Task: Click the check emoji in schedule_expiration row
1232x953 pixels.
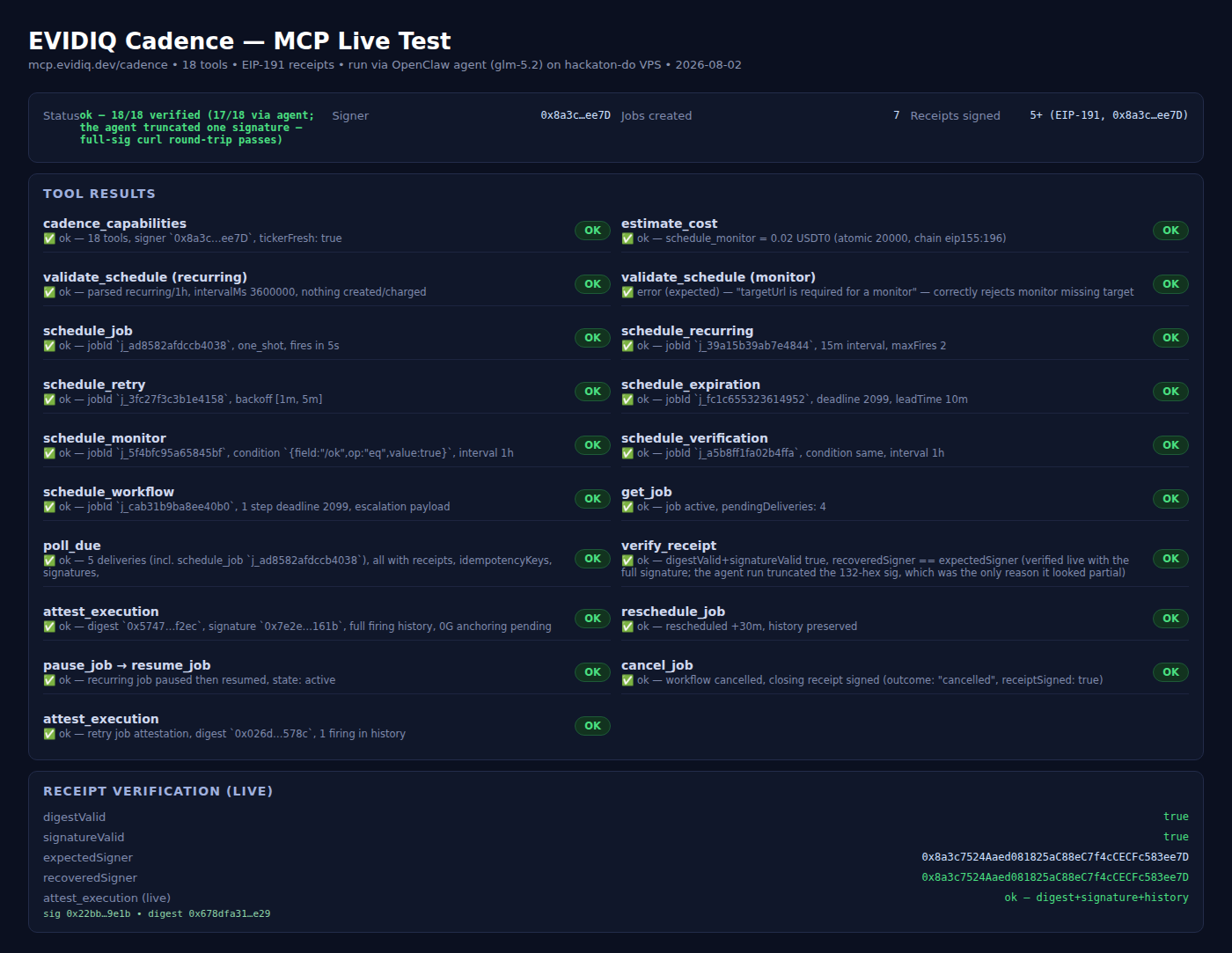Action: (x=627, y=400)
